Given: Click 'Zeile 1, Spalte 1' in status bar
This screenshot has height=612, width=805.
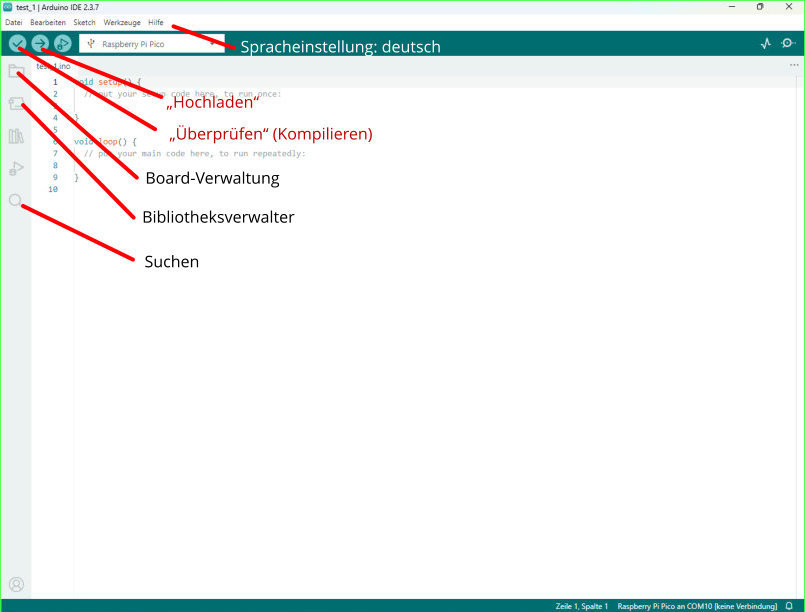Looking at the screenshot, I should click(x=581, y=606).
